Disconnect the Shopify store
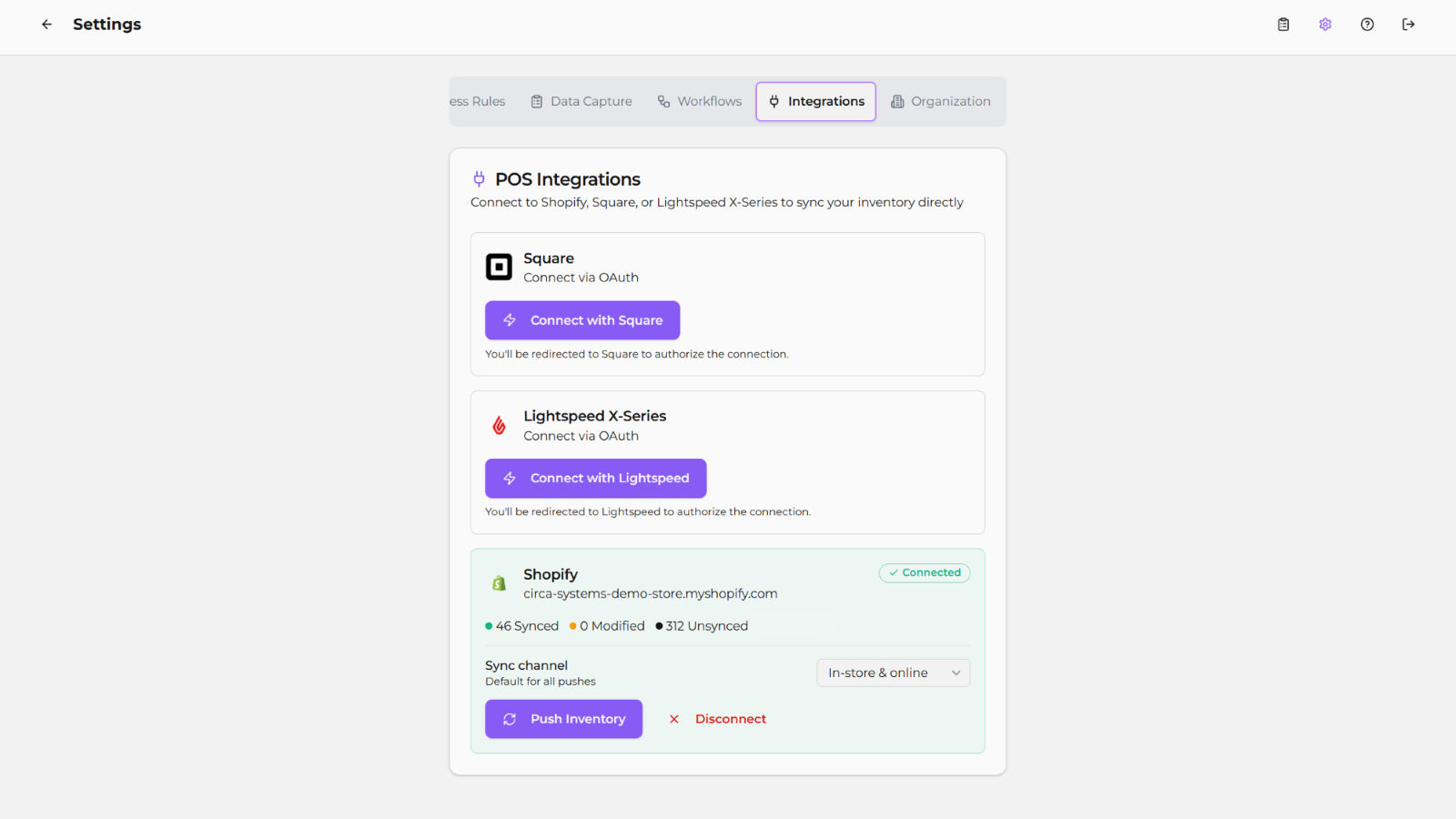The image size is (1456, 819). [x=717, y=719]
